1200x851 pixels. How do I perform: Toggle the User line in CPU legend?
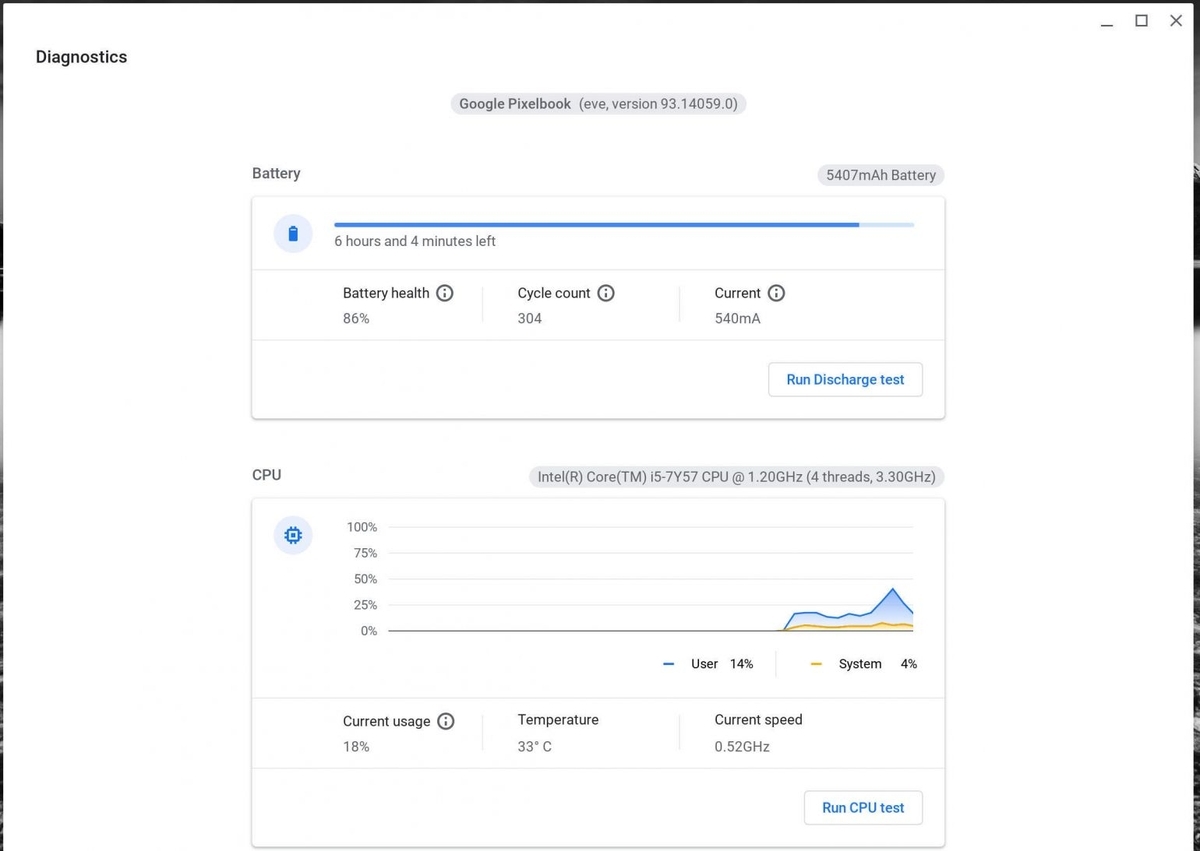704,663
